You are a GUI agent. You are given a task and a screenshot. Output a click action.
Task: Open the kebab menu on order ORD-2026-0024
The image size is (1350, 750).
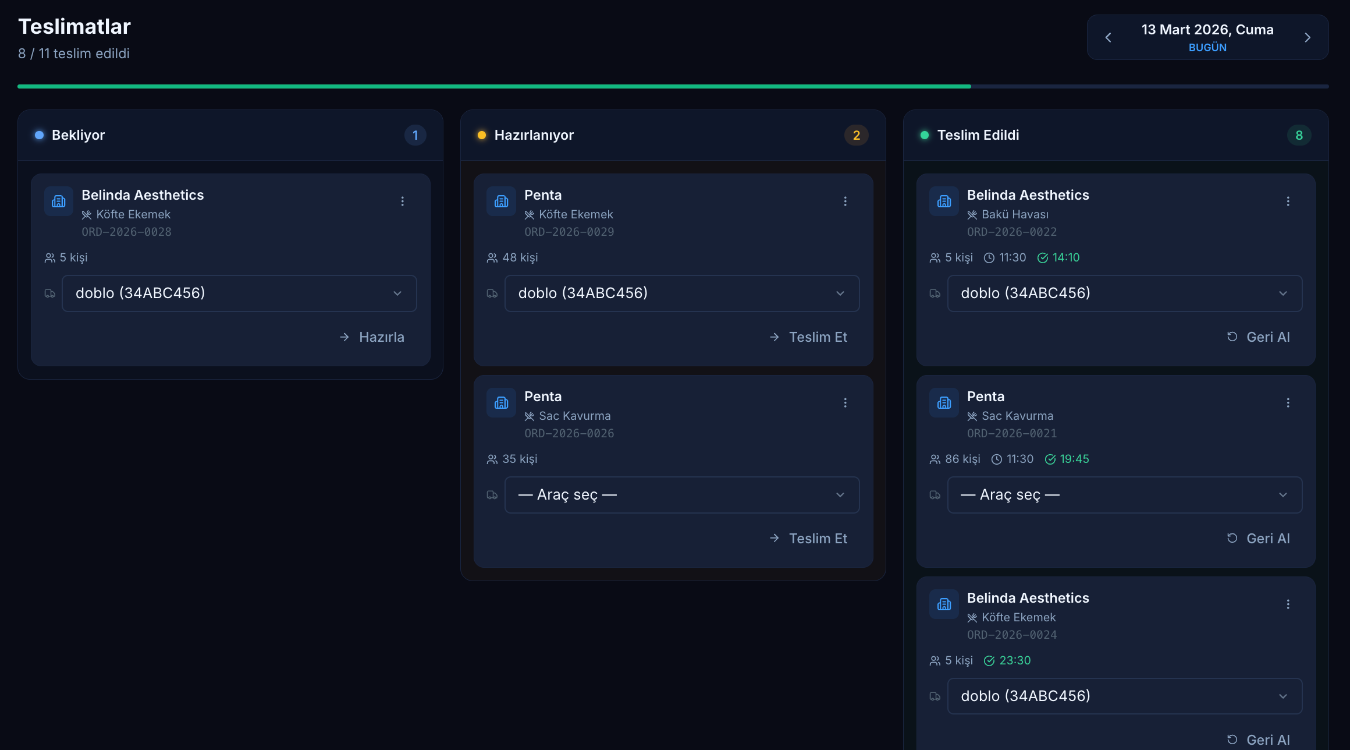pos(1288,604)
